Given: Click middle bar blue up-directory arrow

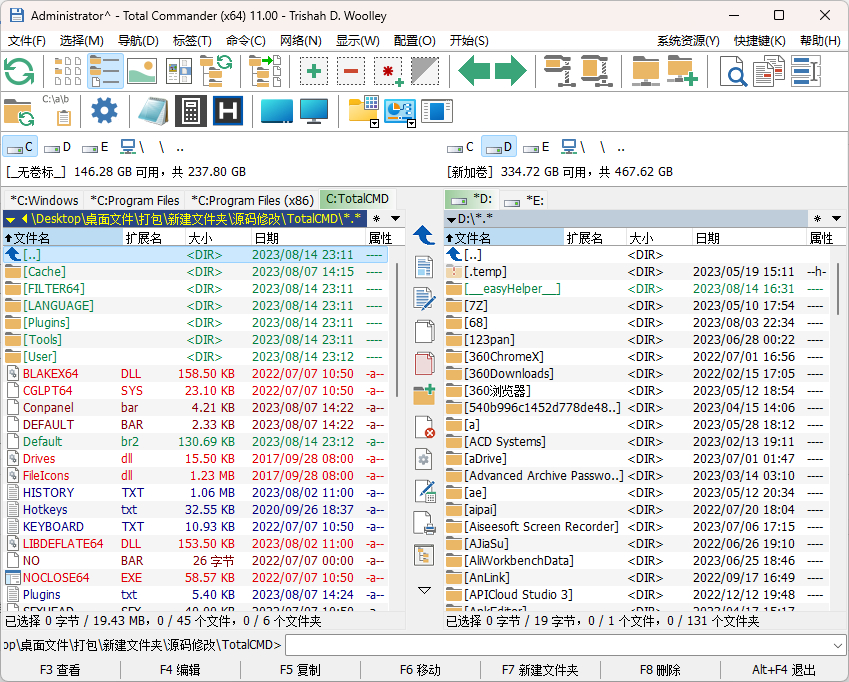Looking at the screenshot, I should [x=424, y=235].
